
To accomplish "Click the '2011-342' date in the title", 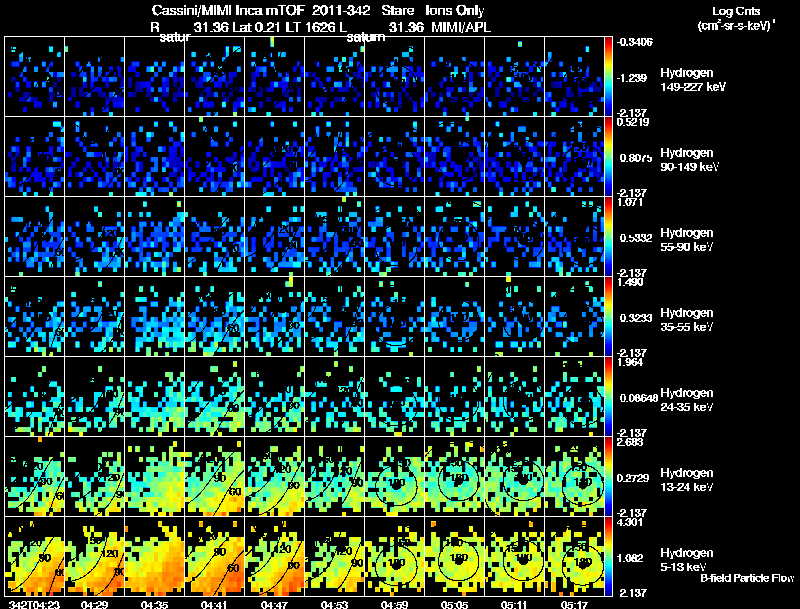I will tap(341, 10).
